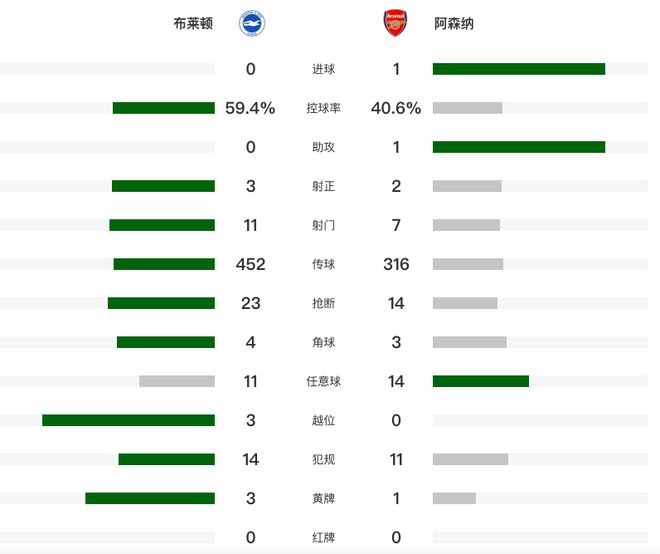Screen dimensions: 660x554
Task: Click Arsenal's green 任意球 bar
Action: point(481,381)
